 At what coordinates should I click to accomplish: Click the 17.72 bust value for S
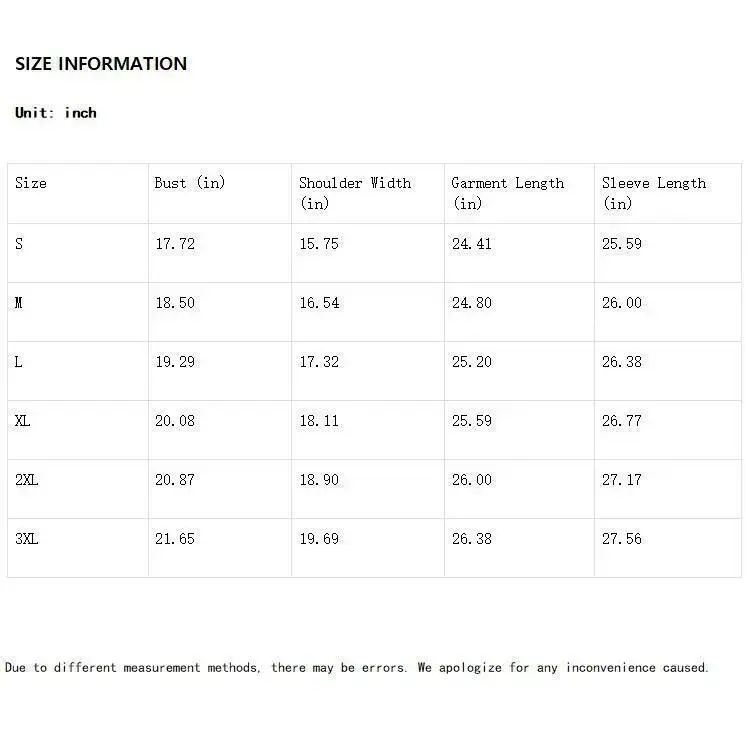(x=175, y=244)
